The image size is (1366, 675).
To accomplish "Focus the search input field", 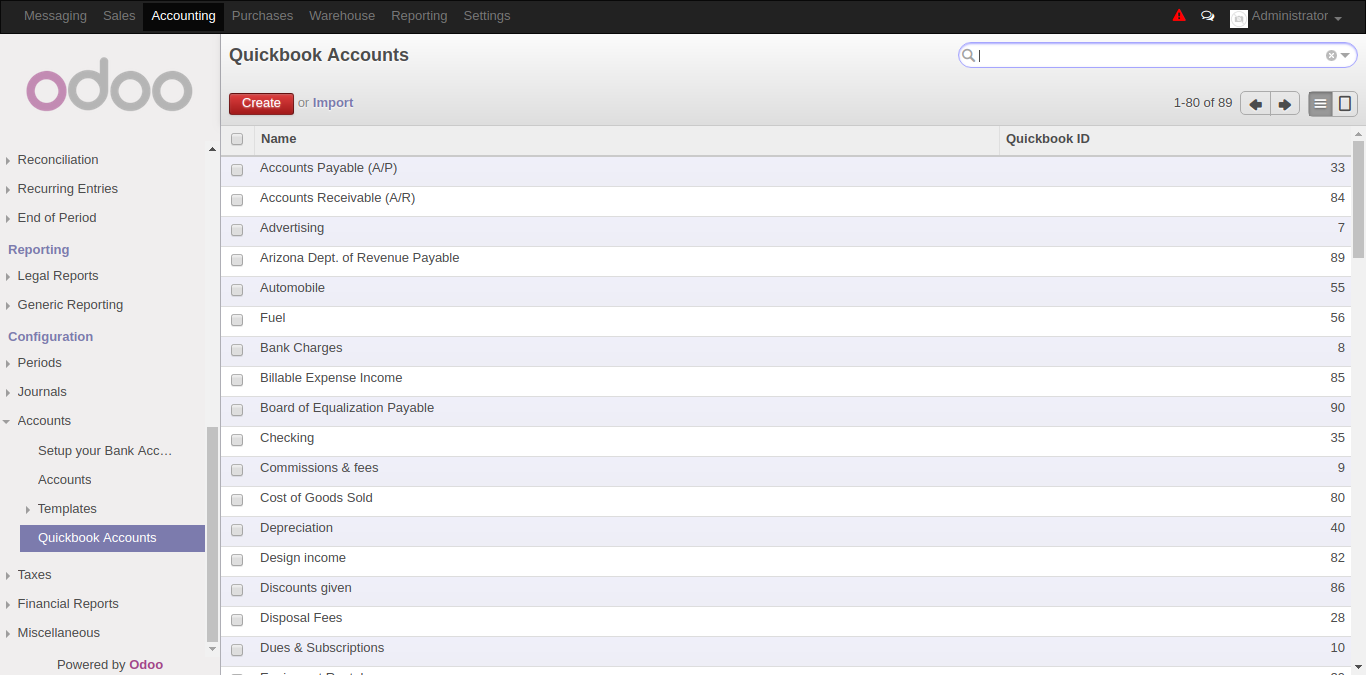I will (x=1150, y=56).
